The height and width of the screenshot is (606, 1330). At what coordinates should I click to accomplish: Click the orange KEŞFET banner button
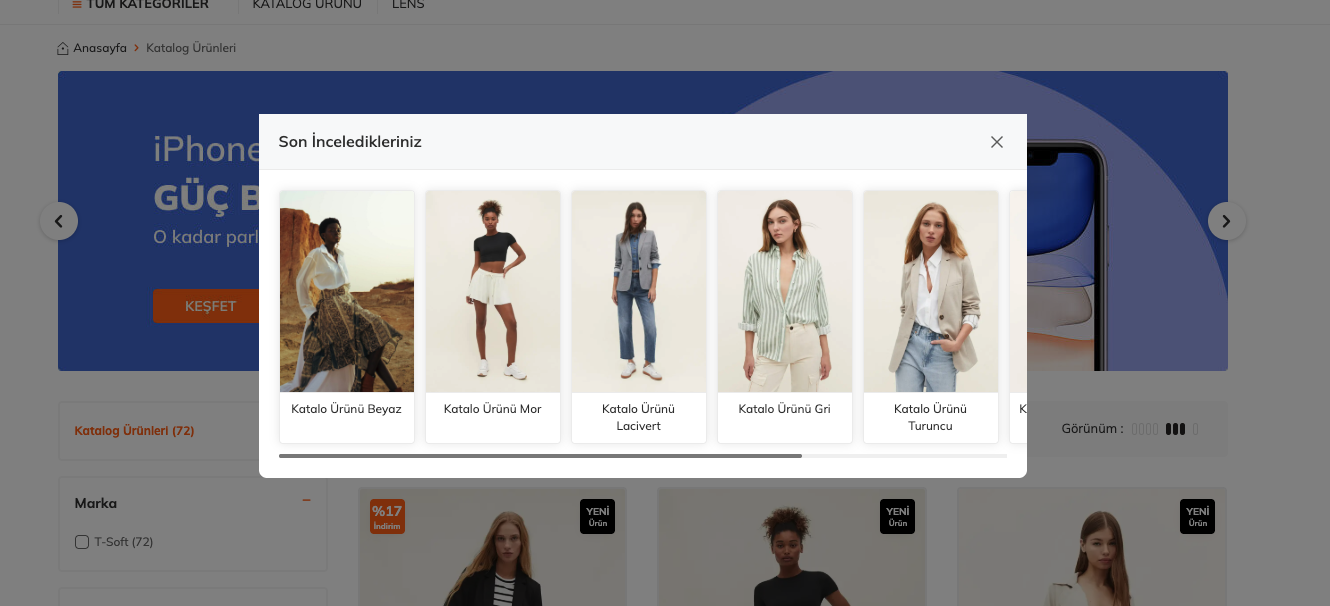[x=210, y=306]
